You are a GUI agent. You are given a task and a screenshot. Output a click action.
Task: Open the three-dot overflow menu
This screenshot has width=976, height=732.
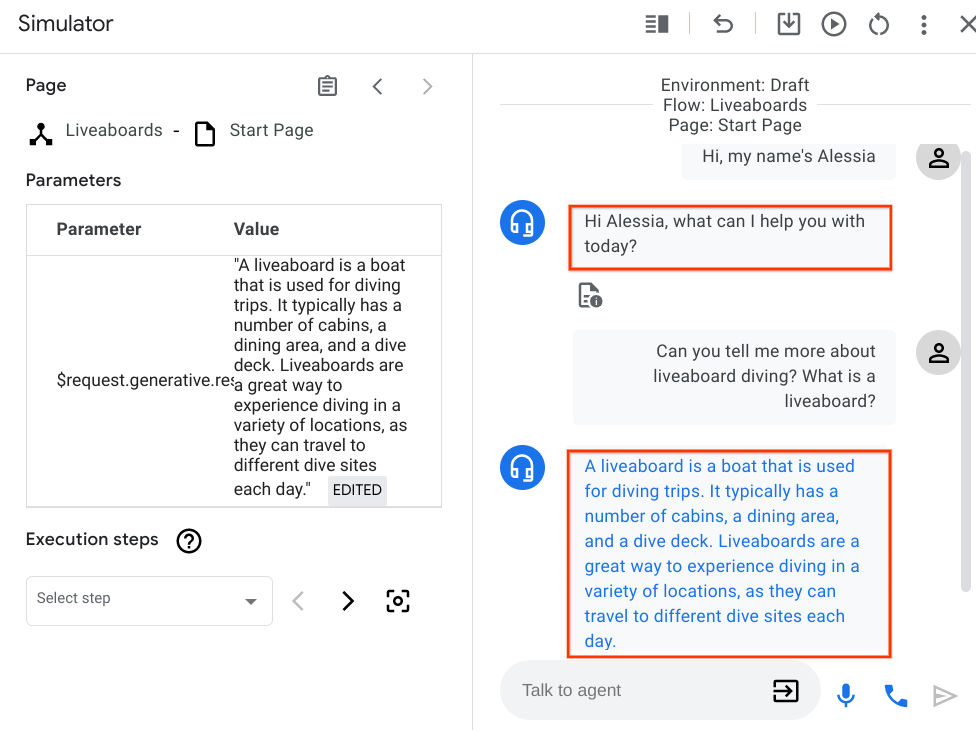923,24
